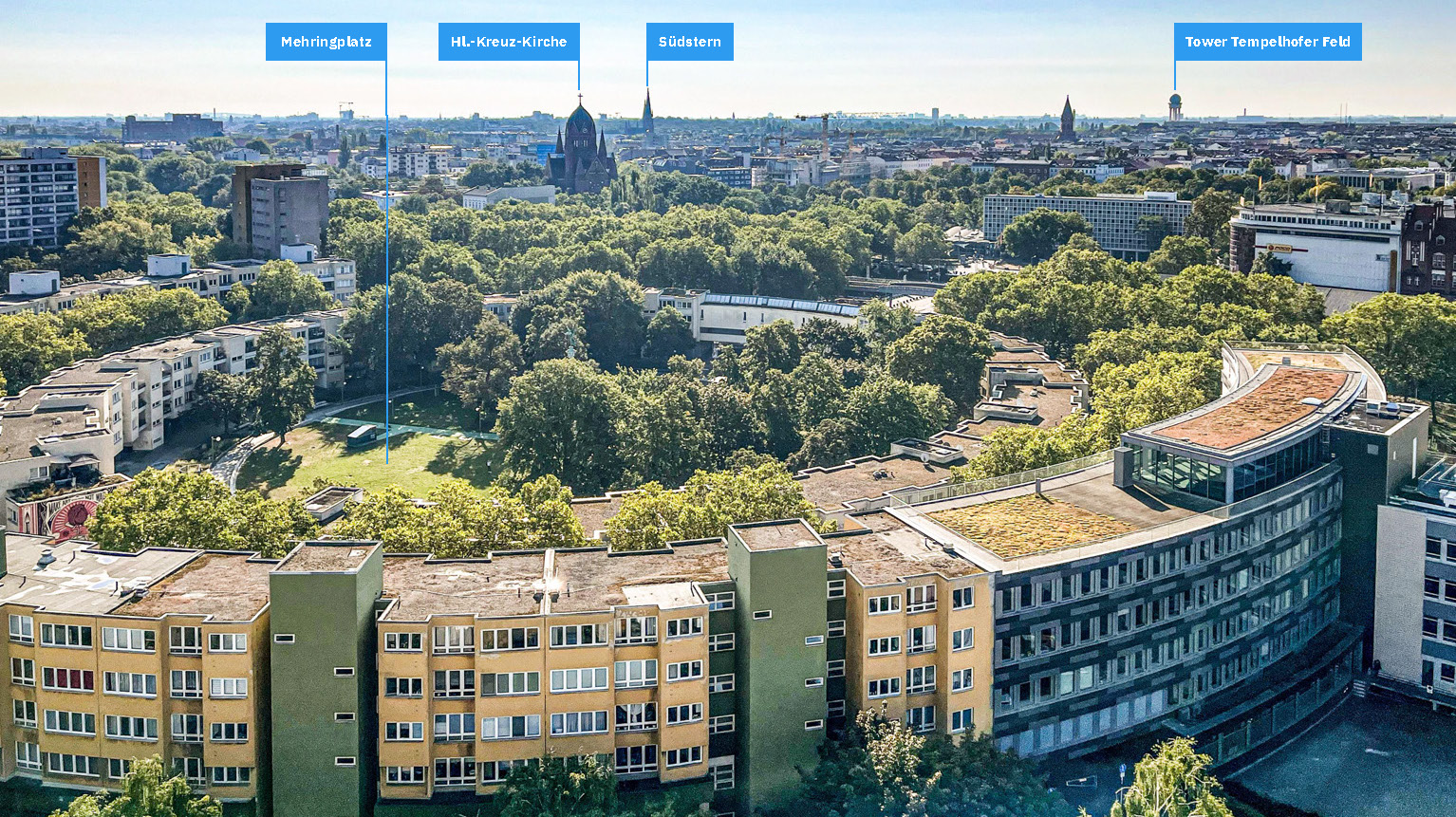Select the Hl.-Kreuz-Kirche label
The height and width of the screenshot is (817, 1456).
pos(509,42)
